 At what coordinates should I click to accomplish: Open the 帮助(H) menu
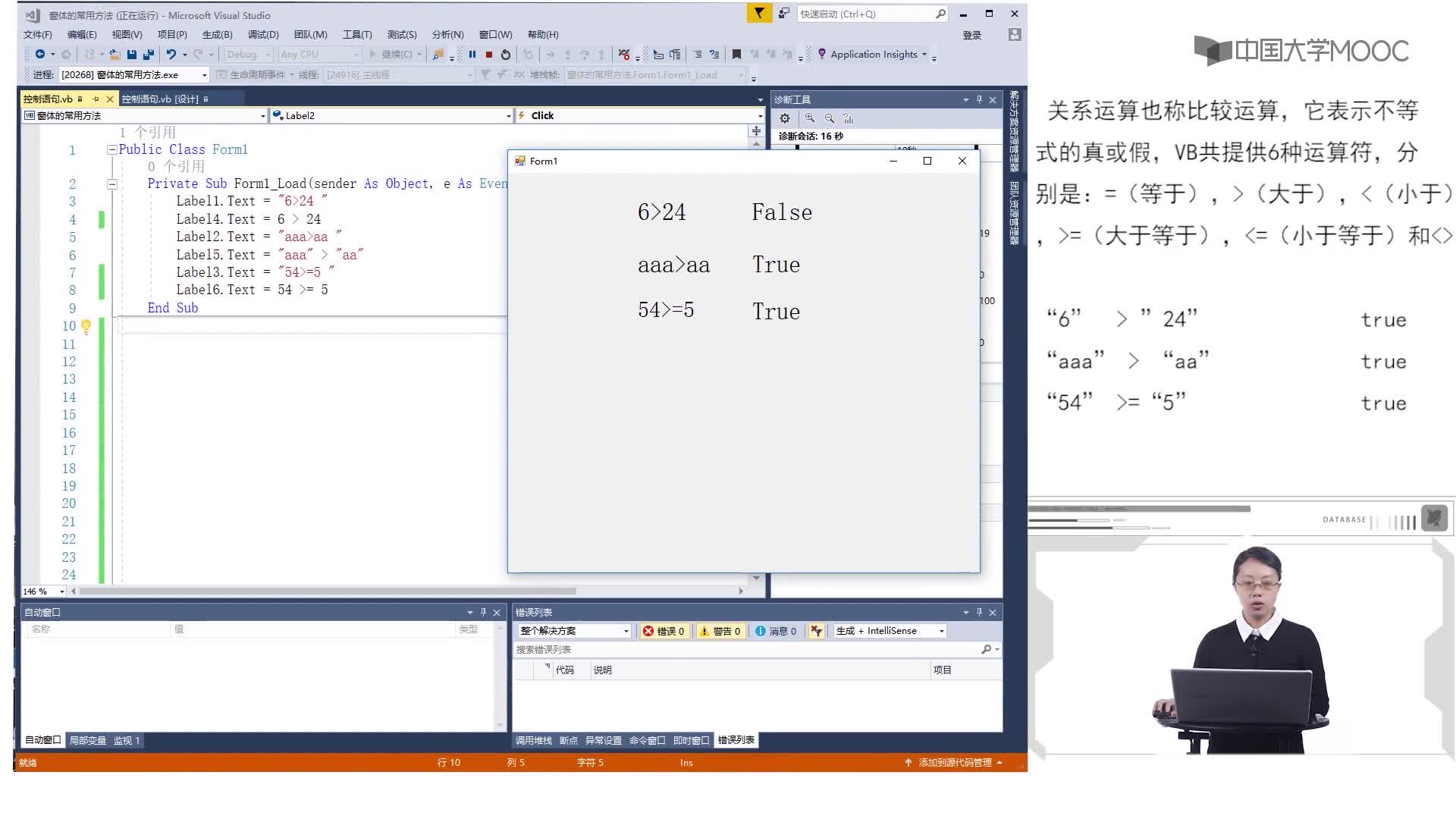coord(543,35)
